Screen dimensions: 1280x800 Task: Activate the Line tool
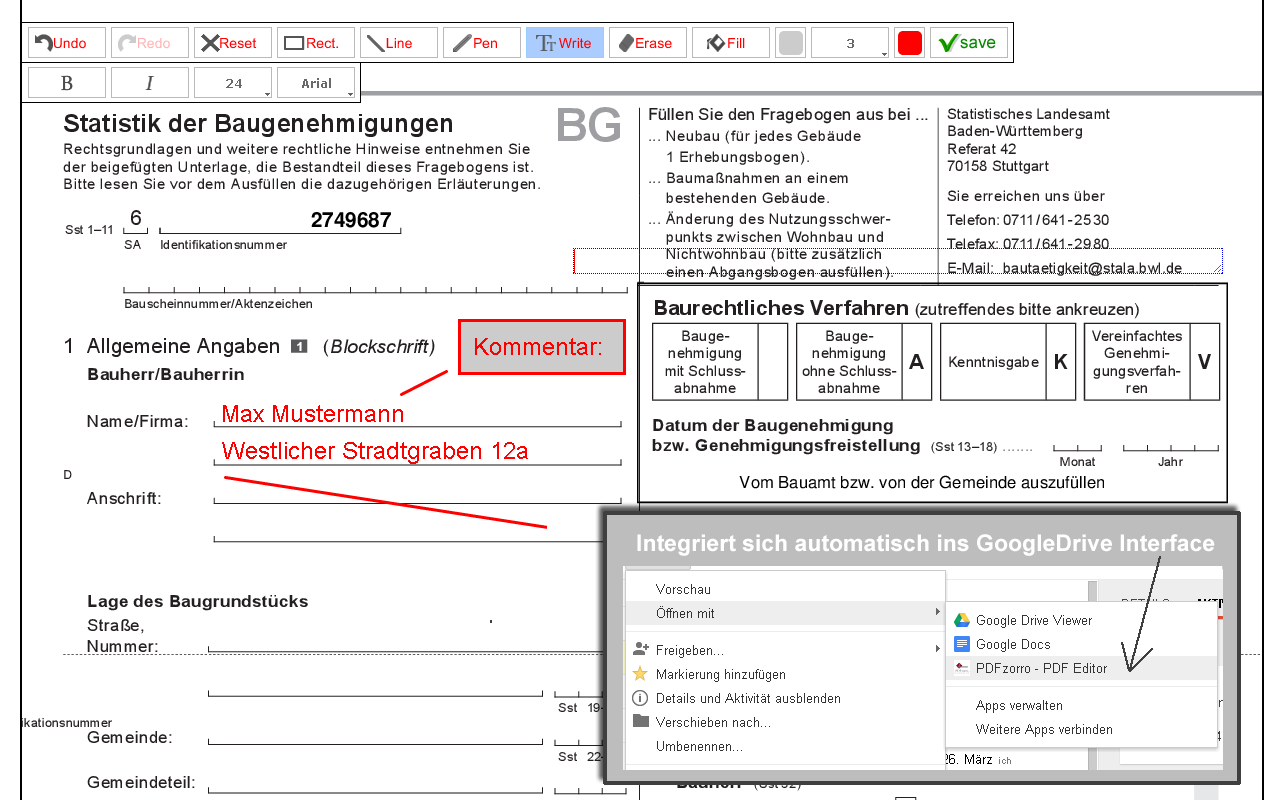point(398,42)
